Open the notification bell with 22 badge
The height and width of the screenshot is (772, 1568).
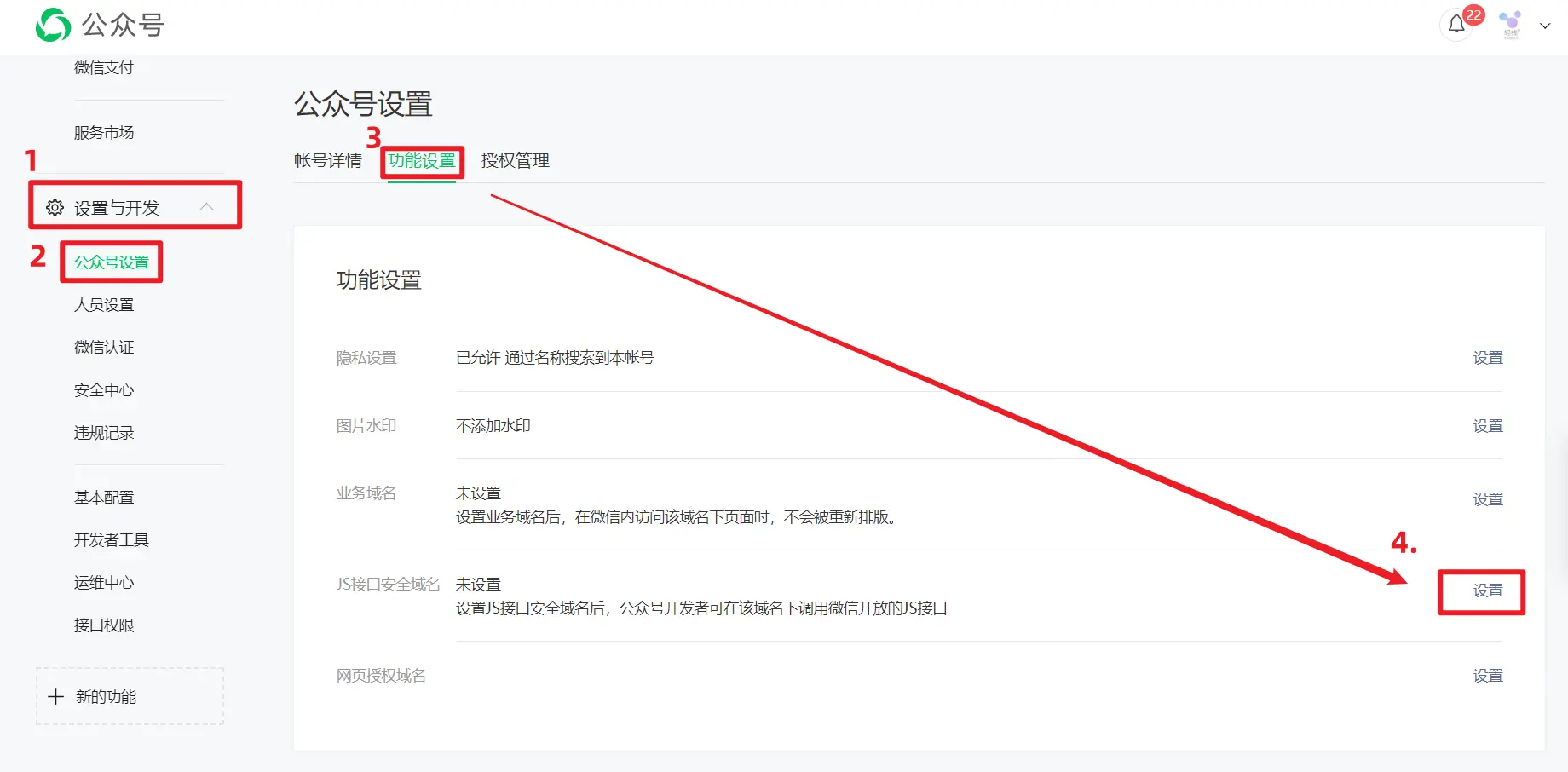(1456, 25)
